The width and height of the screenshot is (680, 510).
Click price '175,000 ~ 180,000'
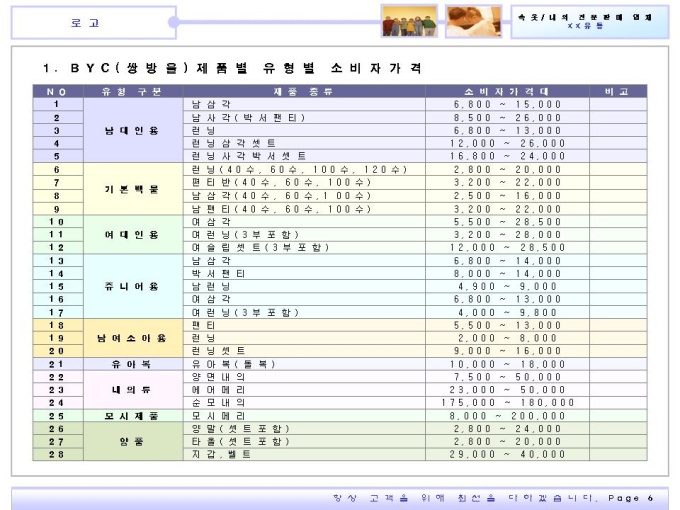507,402
